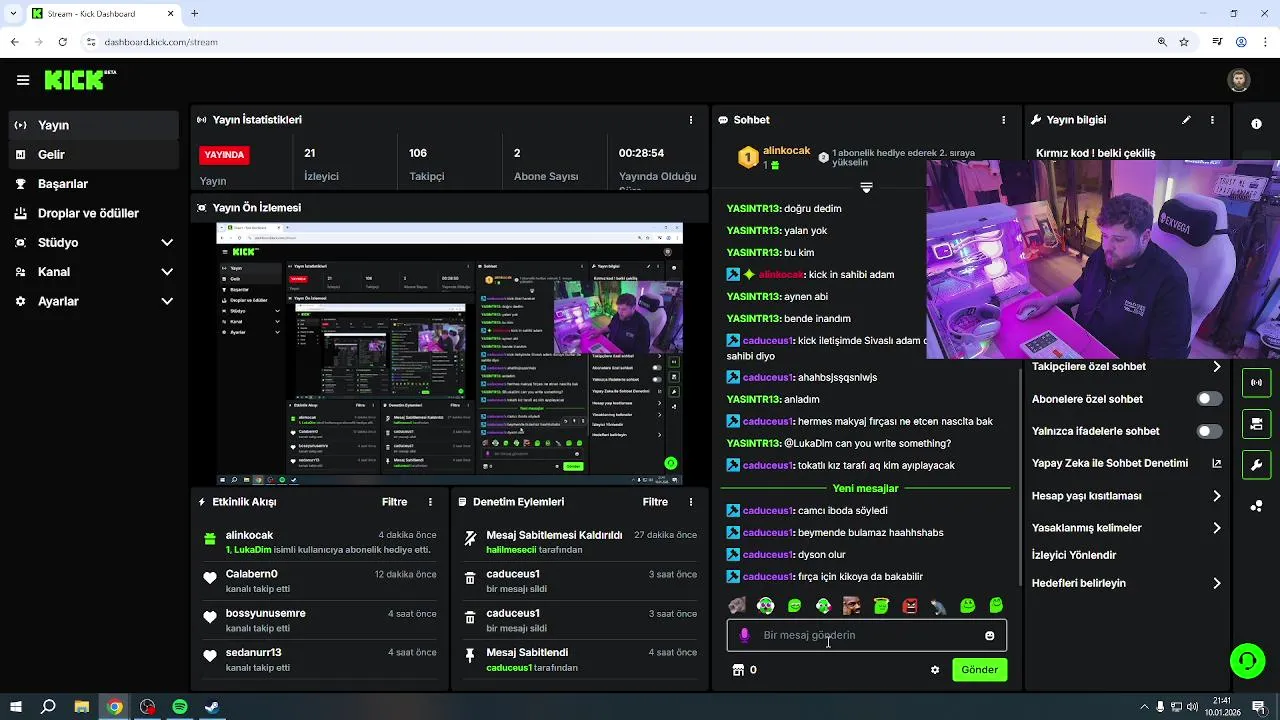This screenshot has height=720, width=1280.
Task: Click the info circle icon in right rail
Action: [x=1256, y=124]
